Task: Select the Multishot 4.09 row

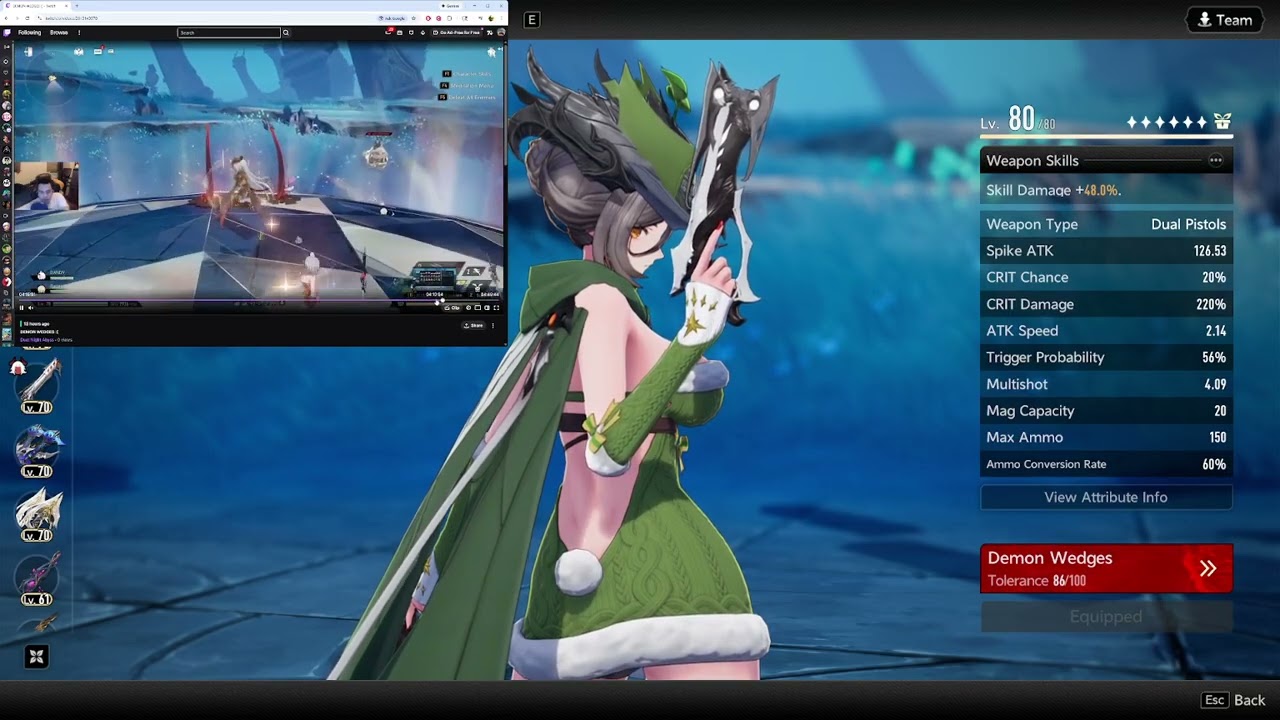Action: coord(1106,384)
